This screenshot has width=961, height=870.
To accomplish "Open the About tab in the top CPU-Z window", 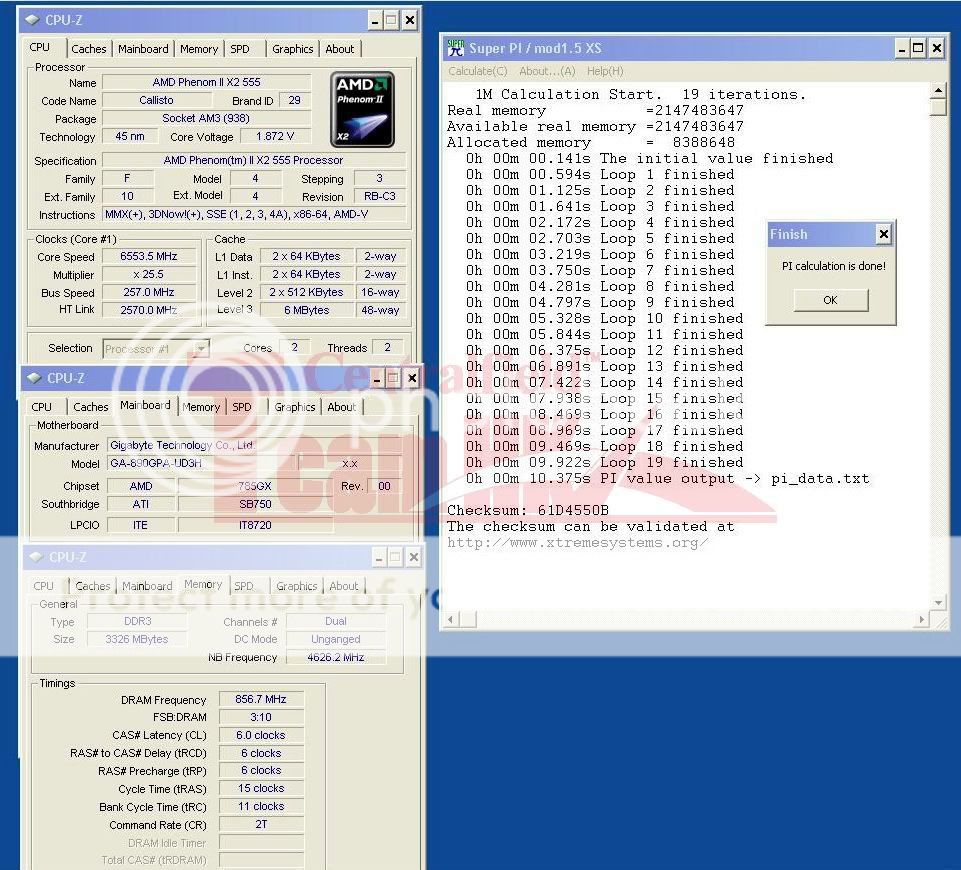I will (x=340, y=49).
